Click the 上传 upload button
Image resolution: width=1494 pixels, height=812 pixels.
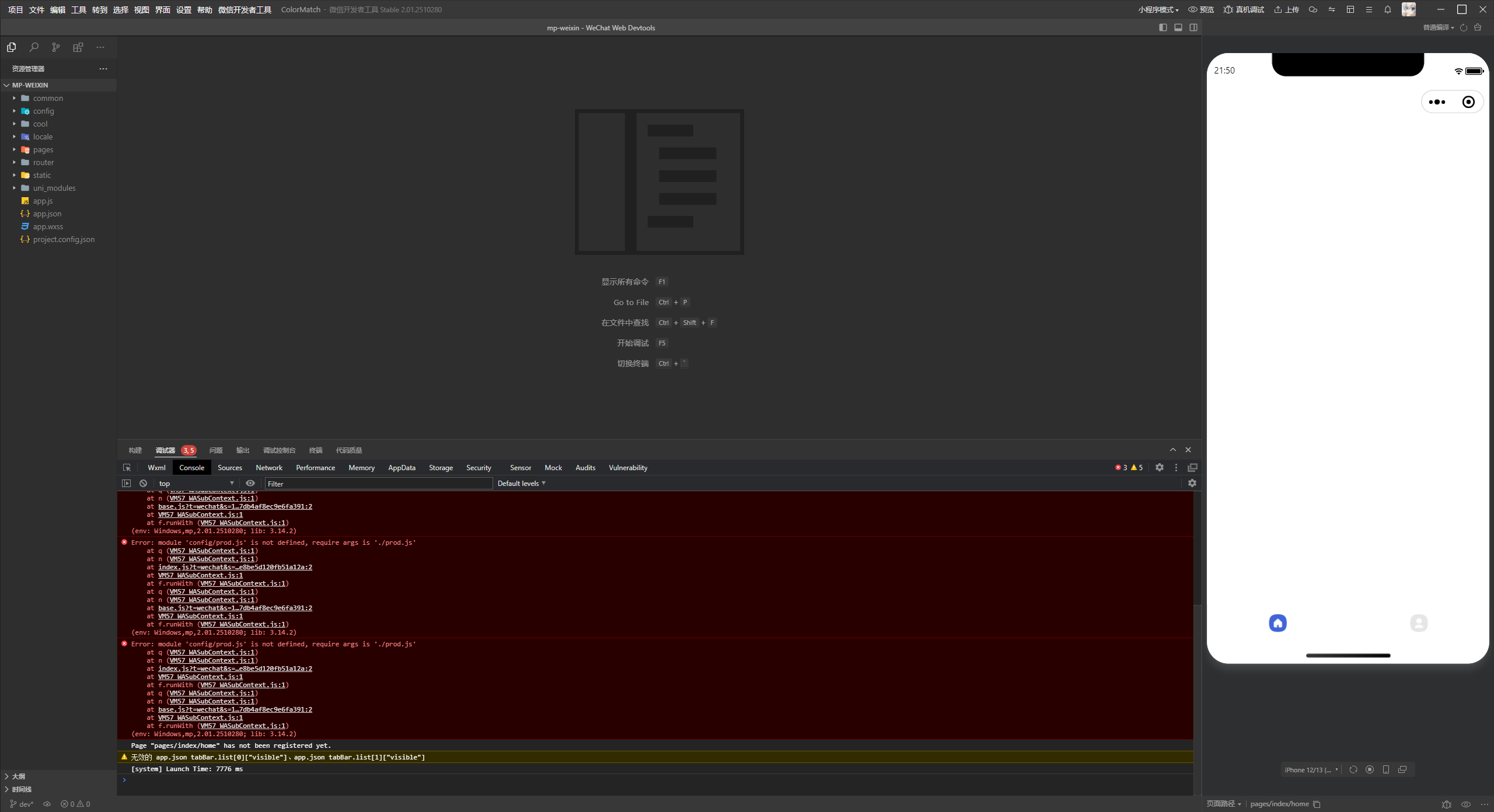1286,9
